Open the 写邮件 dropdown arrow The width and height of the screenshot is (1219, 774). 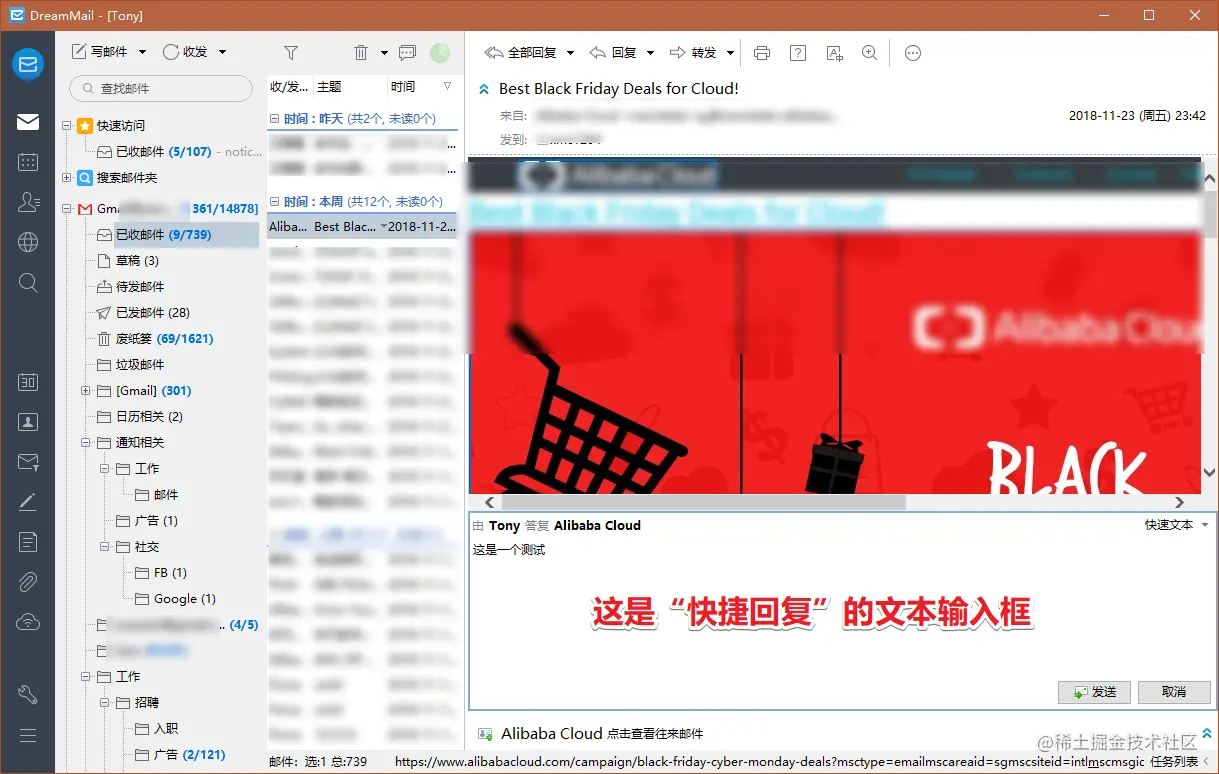coord(143,52)
